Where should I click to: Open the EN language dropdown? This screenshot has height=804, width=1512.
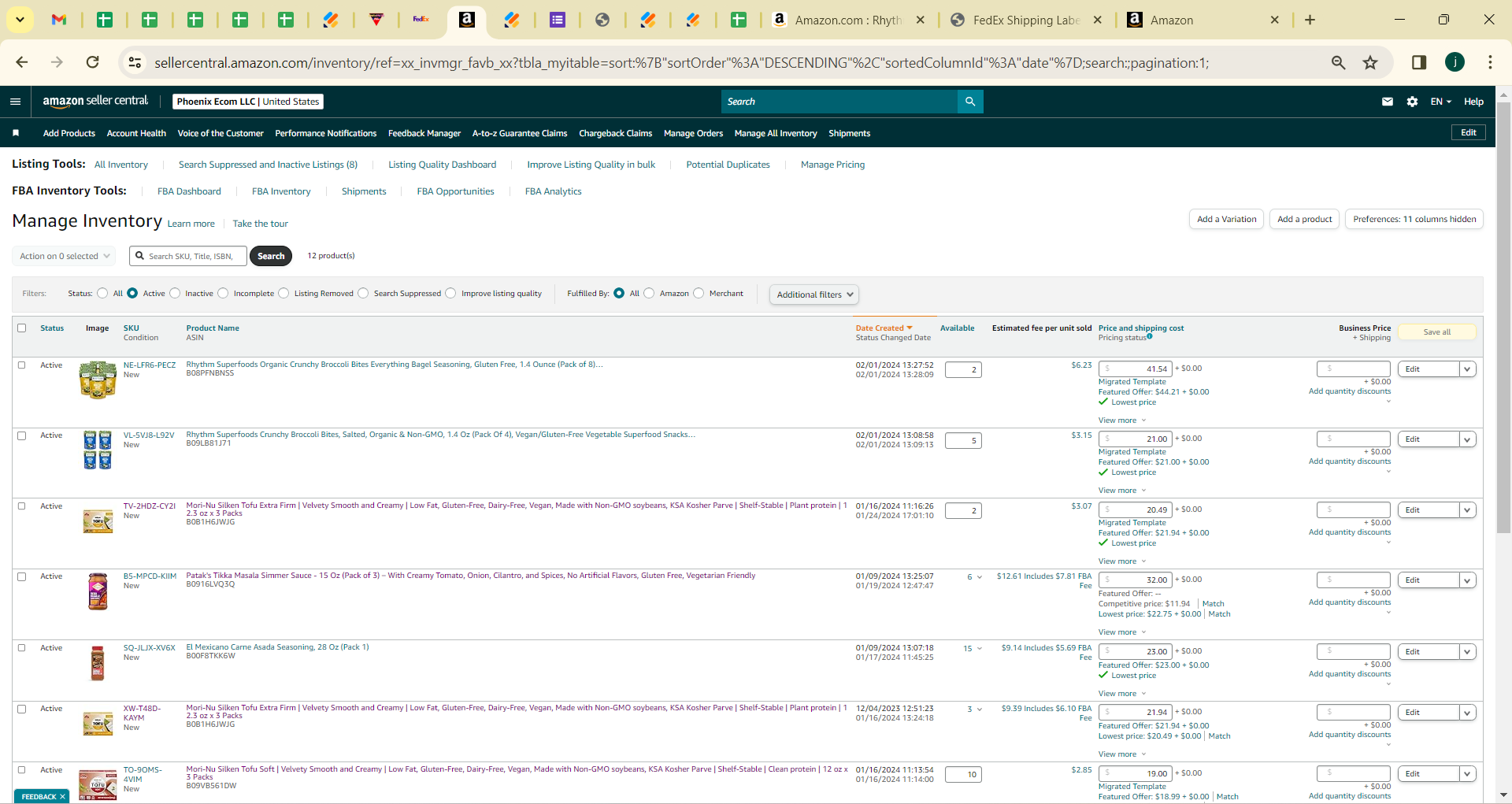1440,102
